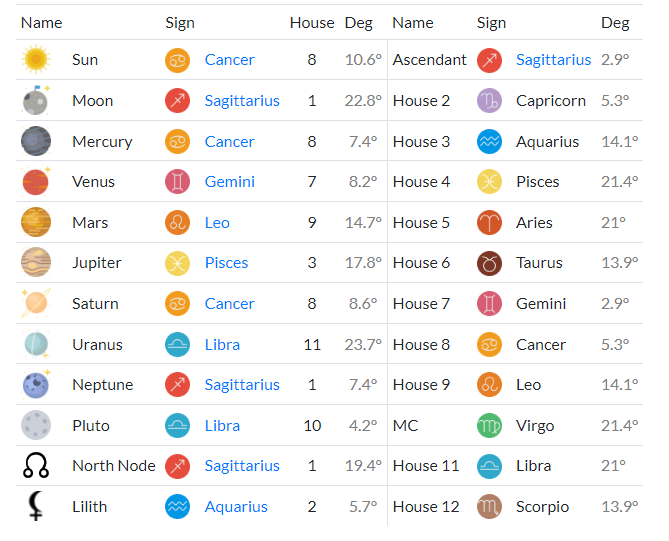Click the Jupiter planet icon
The image size is (669, 541).
point(36,262)
